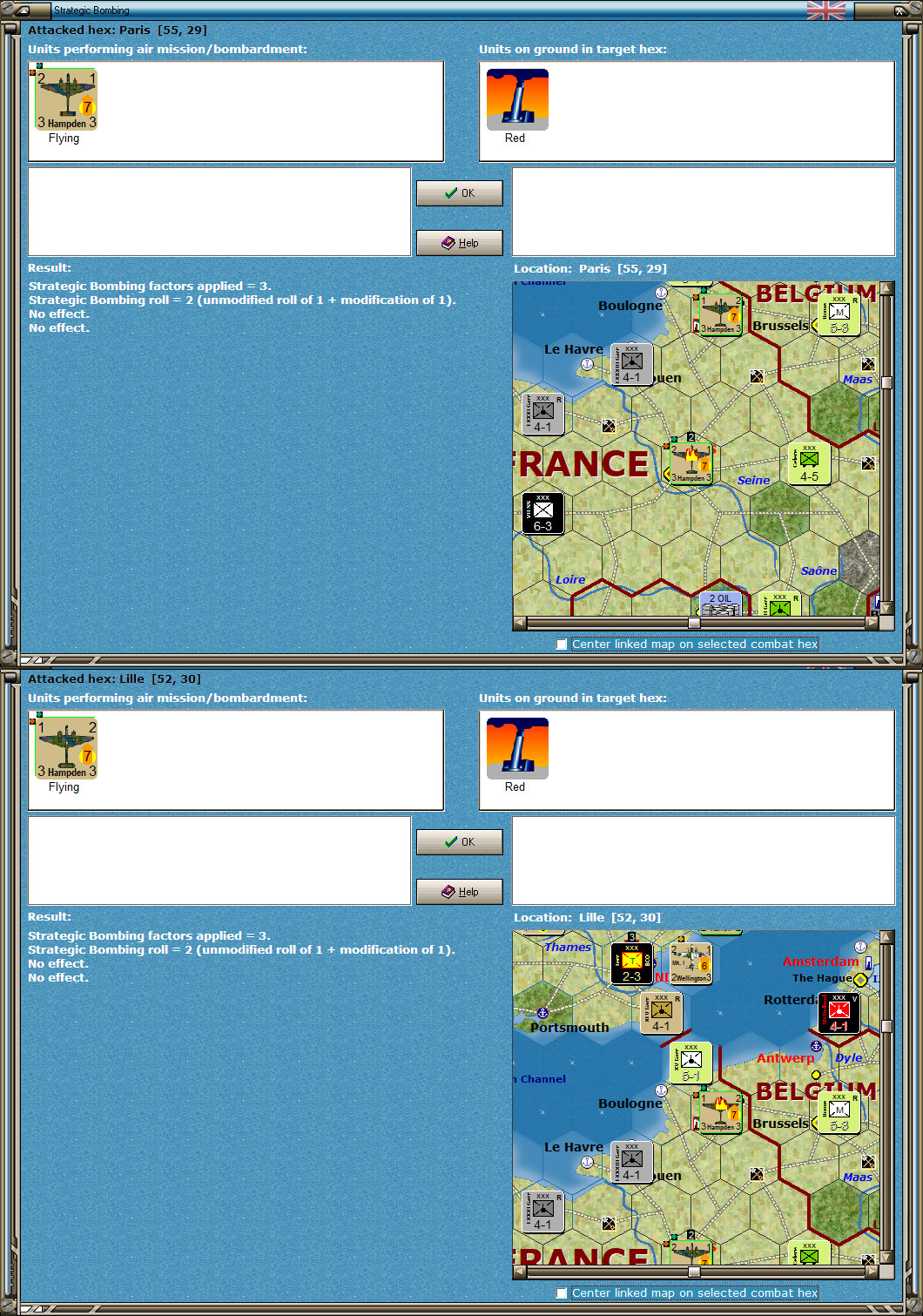Viewport: 923px width, 1316px height.
Task: Select the Hampden bomber unit attacking Lille
Action: click(x=66, y=748)
